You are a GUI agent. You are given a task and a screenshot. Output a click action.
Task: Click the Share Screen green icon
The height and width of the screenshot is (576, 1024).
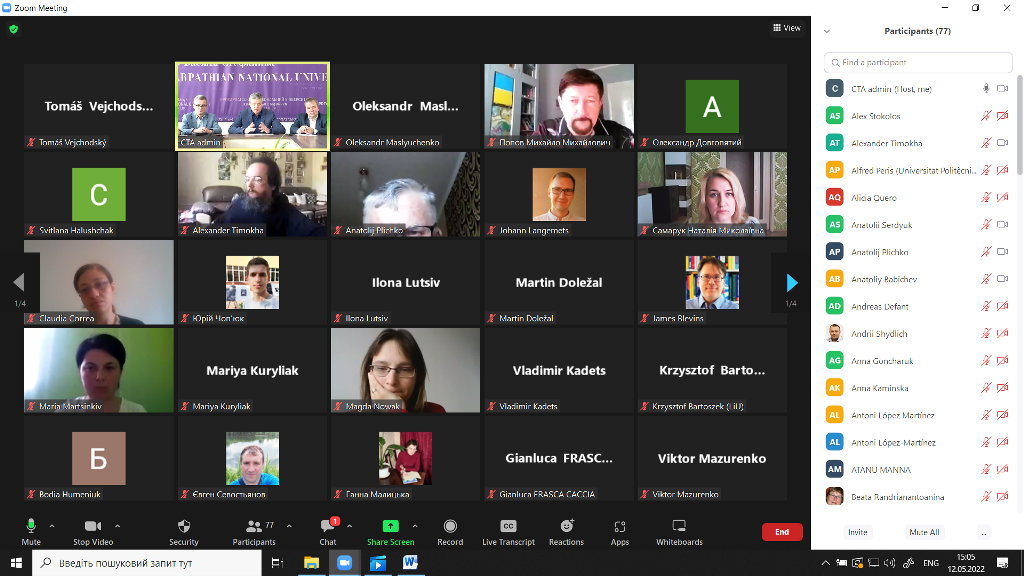(x=390, y=527)
